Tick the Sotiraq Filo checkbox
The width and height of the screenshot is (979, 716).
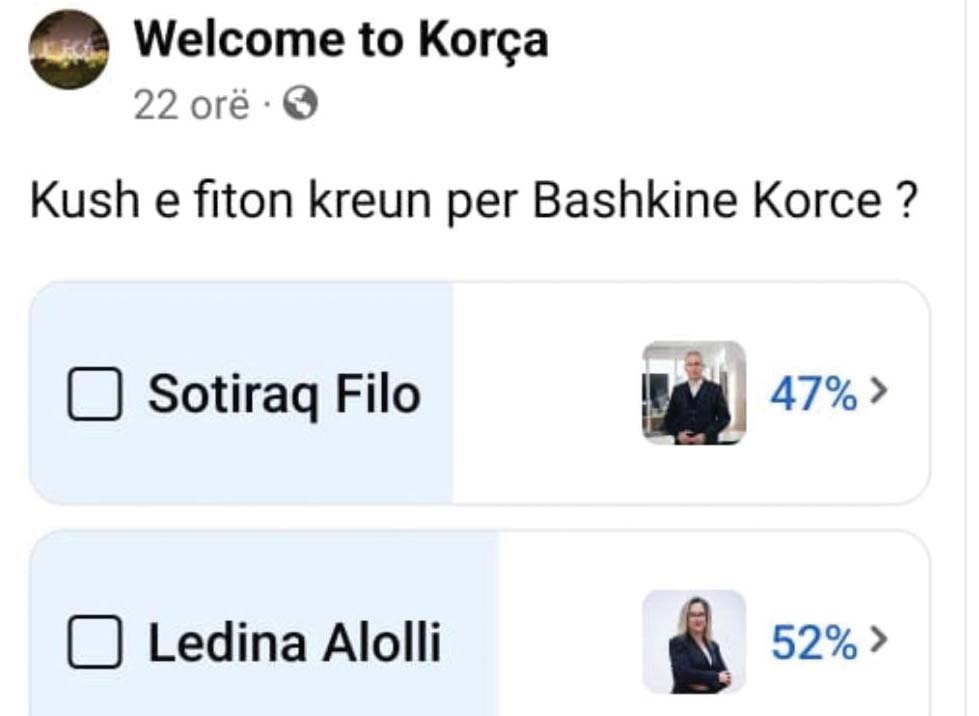point(95,395)
